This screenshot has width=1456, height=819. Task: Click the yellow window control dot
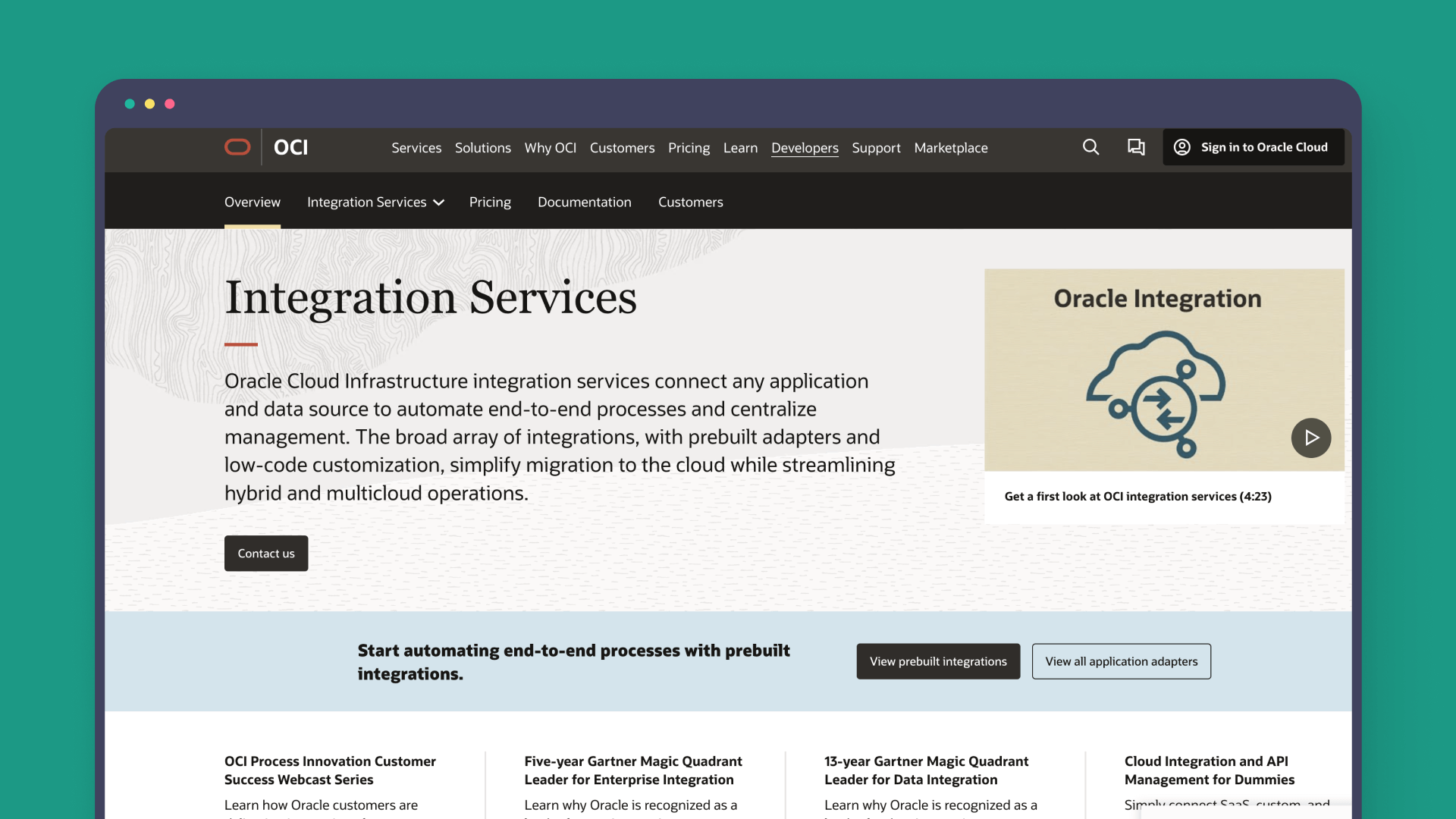[x=149, y=103]
